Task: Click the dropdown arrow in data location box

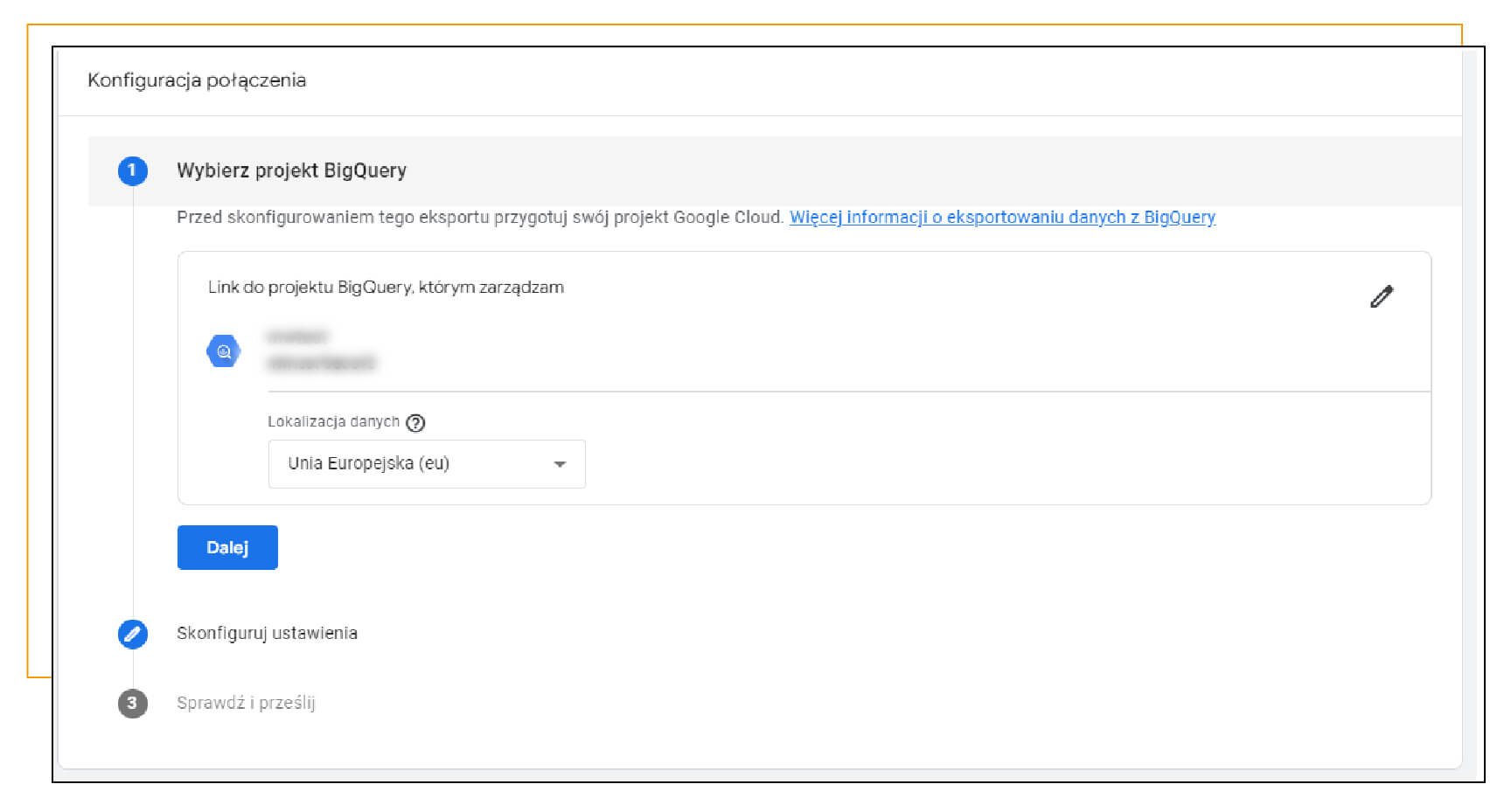Action: pos(561,464)
